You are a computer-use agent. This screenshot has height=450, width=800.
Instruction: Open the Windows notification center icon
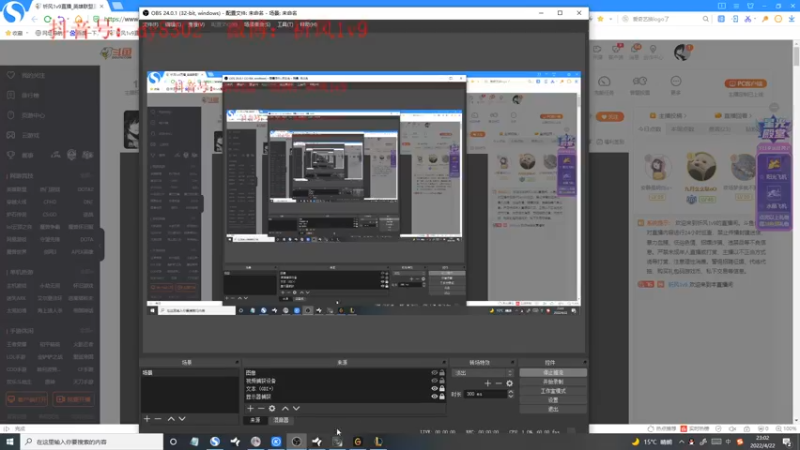point(787,441)
